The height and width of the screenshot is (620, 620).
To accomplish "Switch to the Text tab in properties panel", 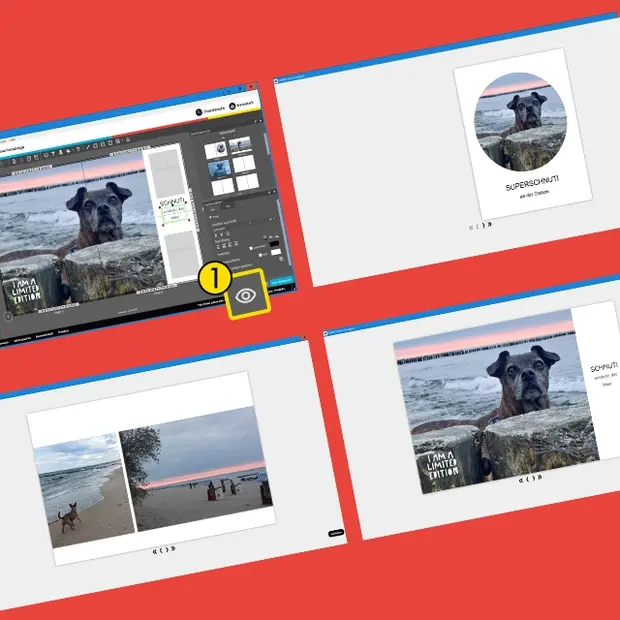I will point(228,206).
